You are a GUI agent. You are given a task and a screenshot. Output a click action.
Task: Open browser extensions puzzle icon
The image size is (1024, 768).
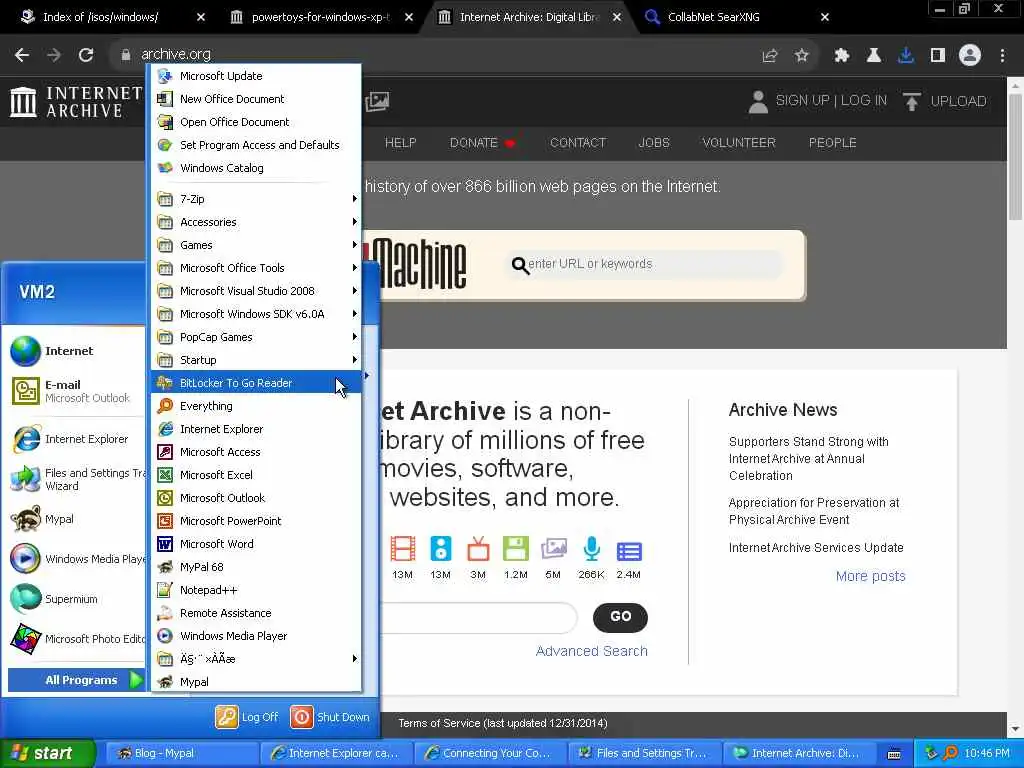[x=841, y=56]
